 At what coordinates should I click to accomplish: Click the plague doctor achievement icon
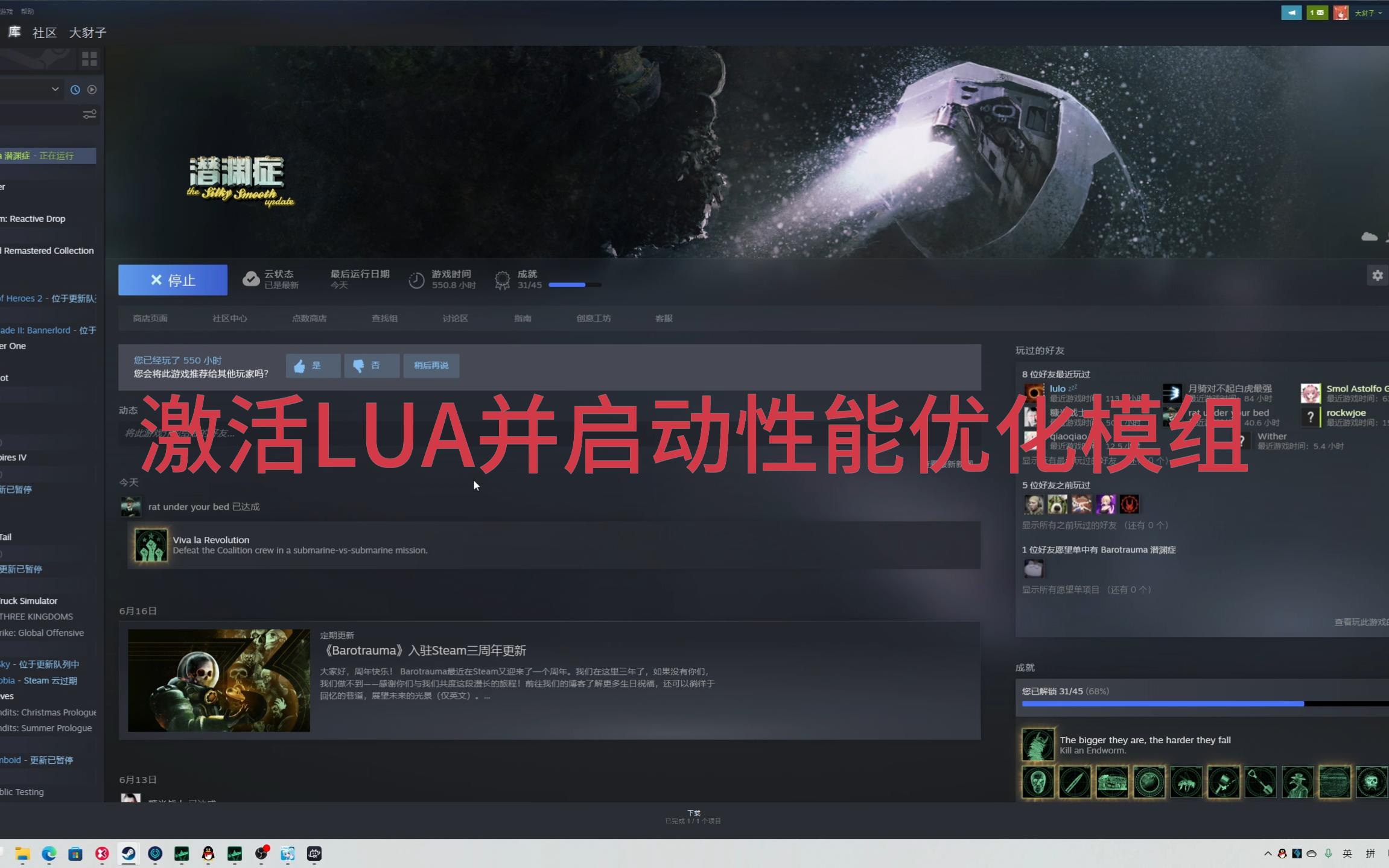click(x=1298, y=782)
